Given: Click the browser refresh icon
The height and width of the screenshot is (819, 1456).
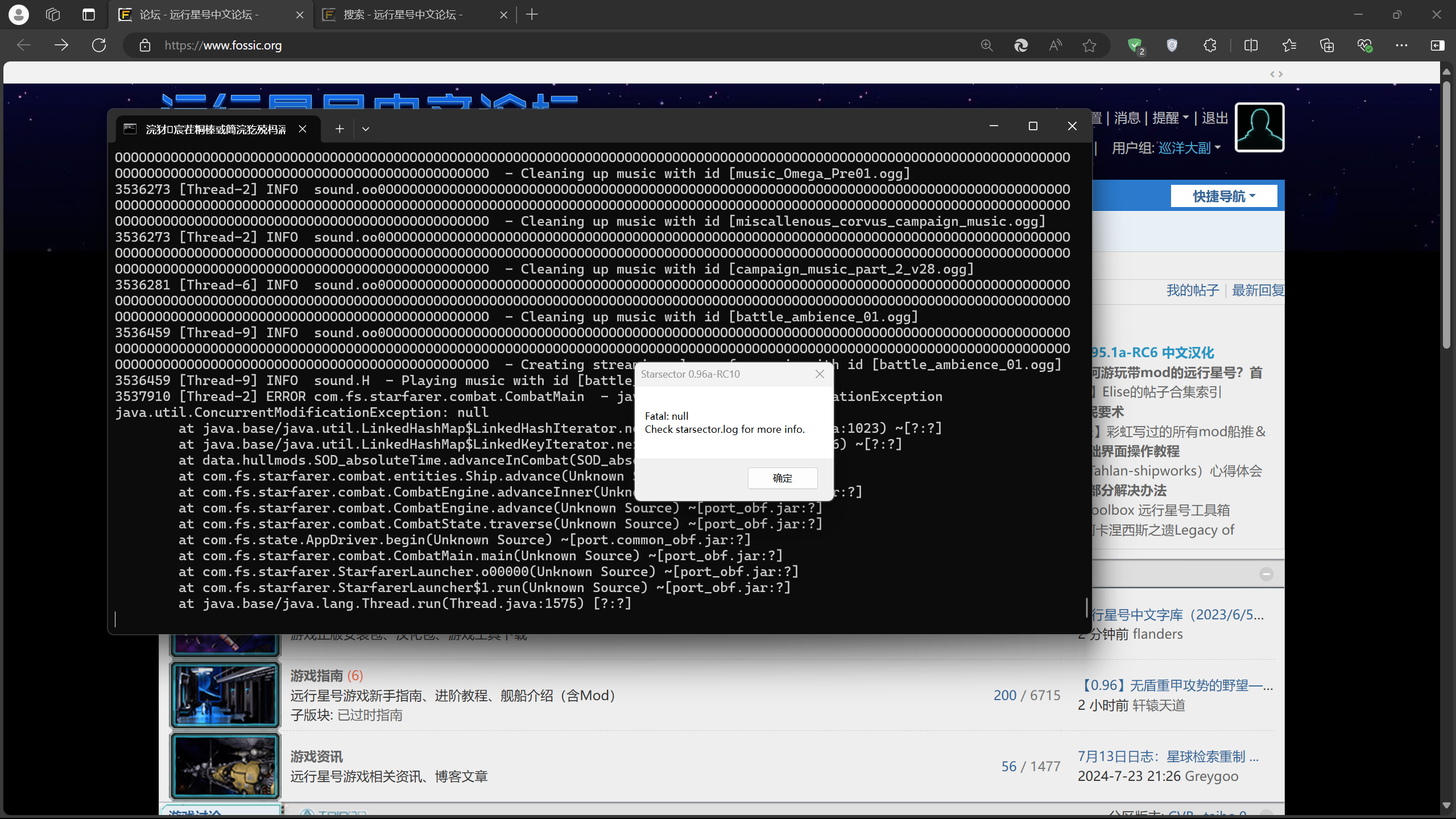Looking at the screenshot, I should 99,45.
